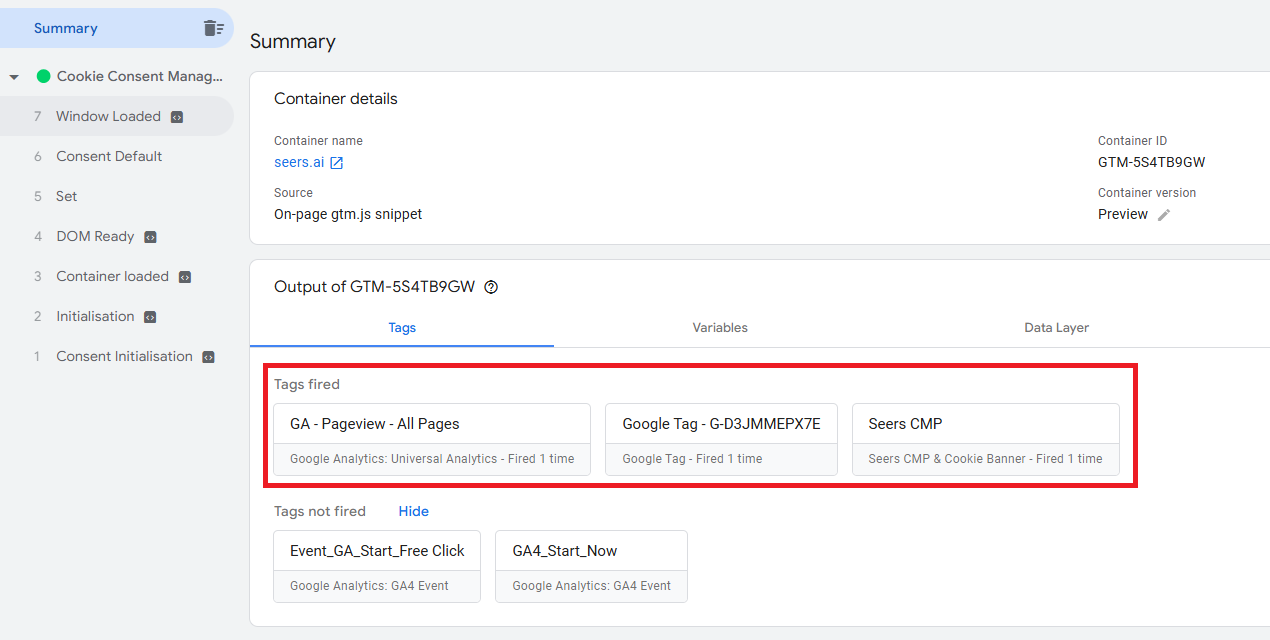
Task: Switch to the Data Layer tab
Action: tap(1056, 328)
